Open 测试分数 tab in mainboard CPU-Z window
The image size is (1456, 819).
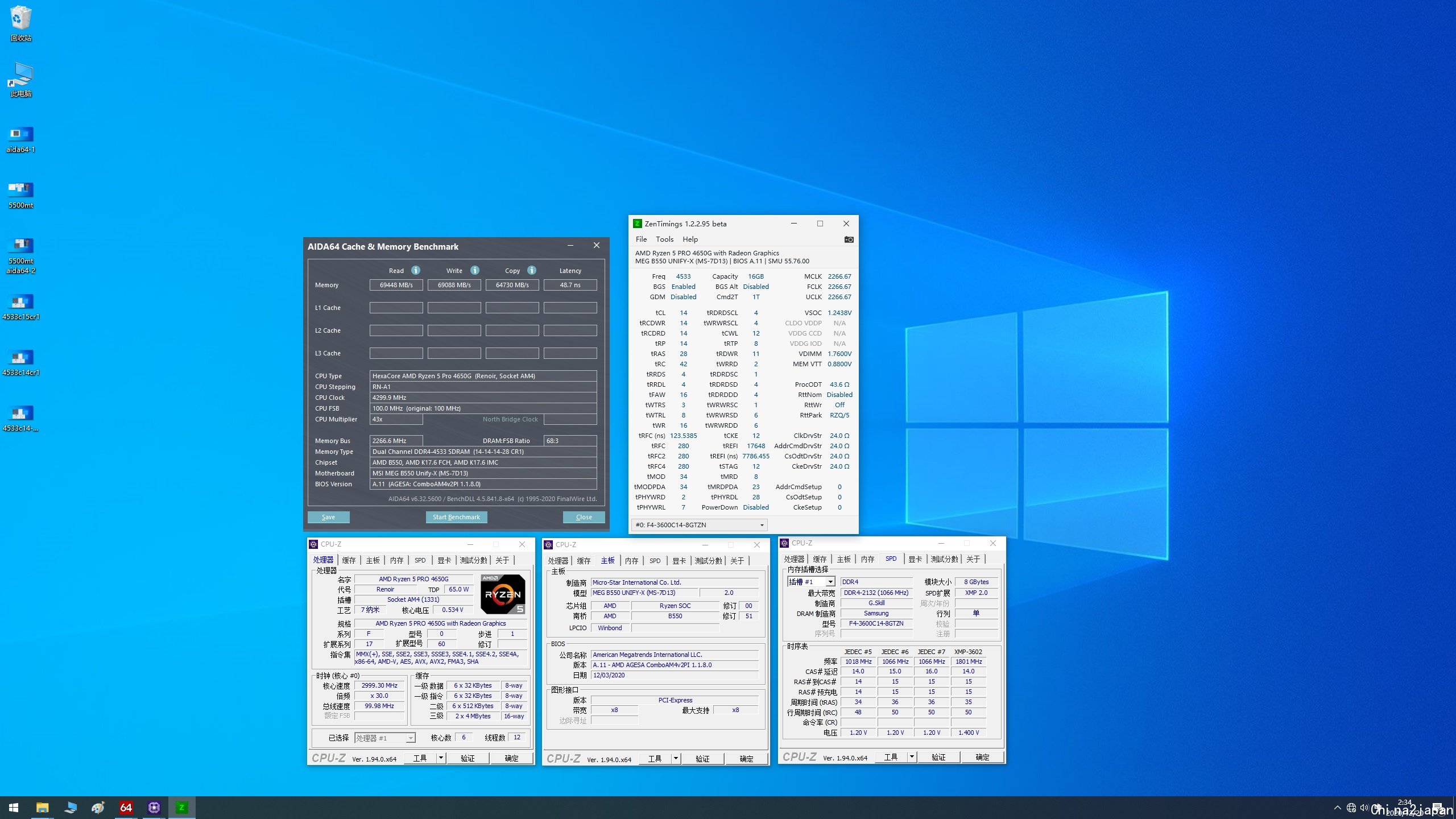pos(708,561)
